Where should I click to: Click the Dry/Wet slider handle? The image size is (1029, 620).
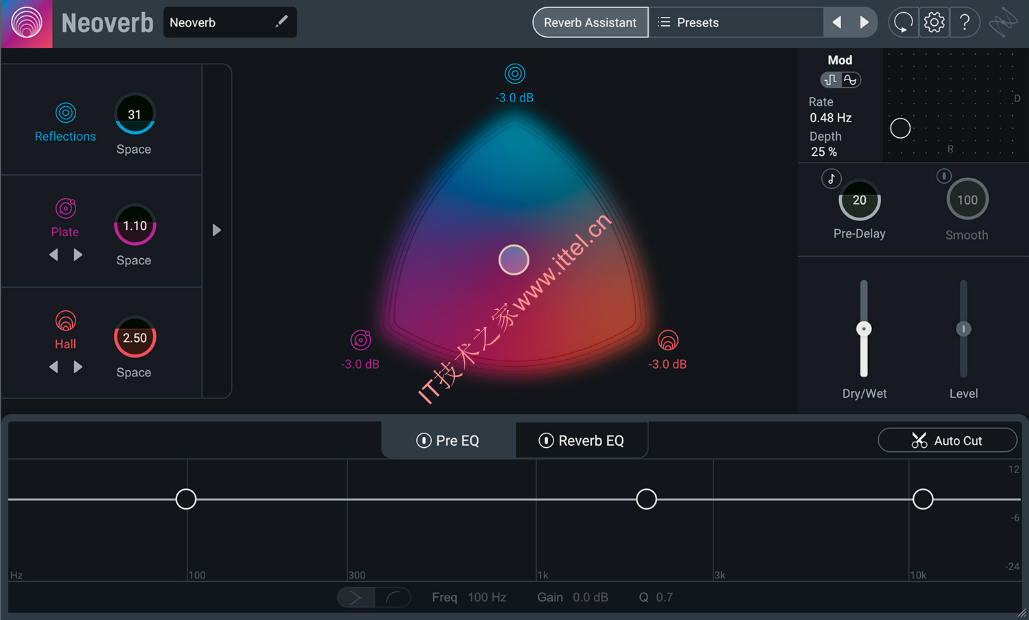864,329
